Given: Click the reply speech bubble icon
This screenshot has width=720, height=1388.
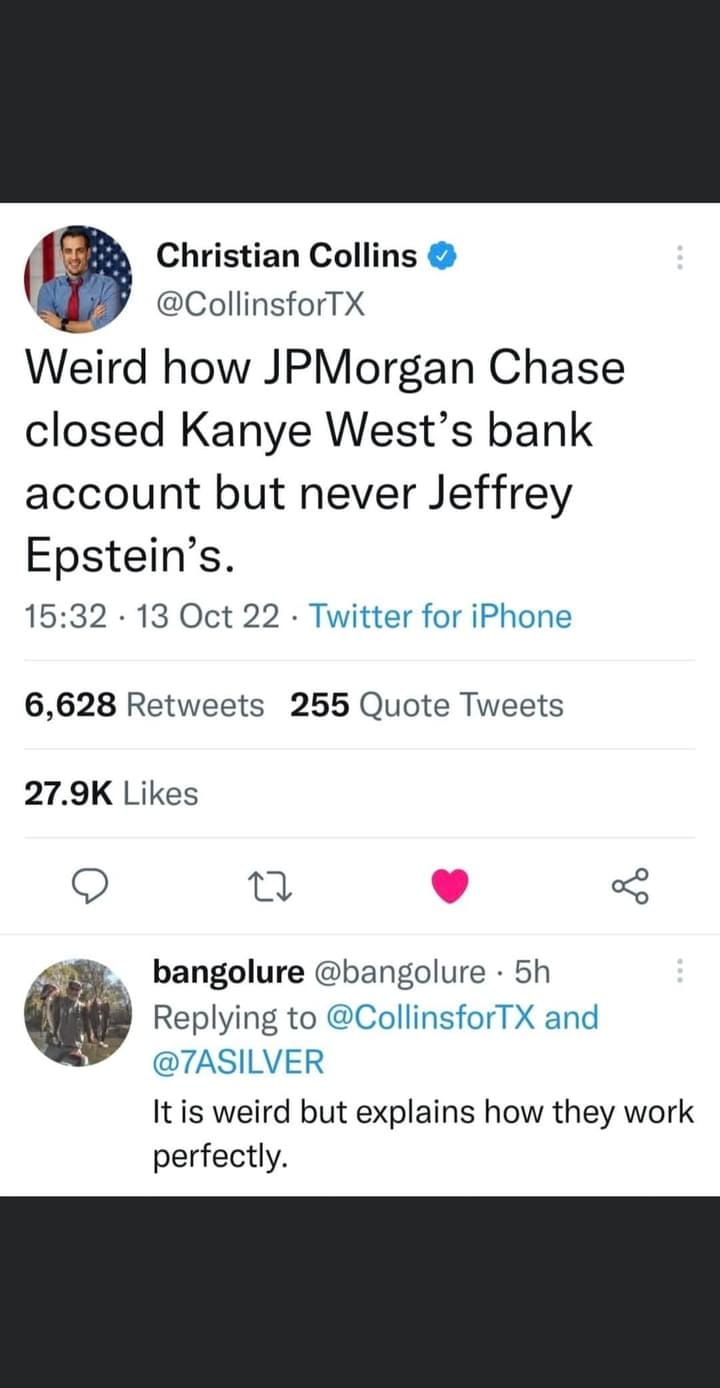Looking at the screenshot, I should [91, 885].
